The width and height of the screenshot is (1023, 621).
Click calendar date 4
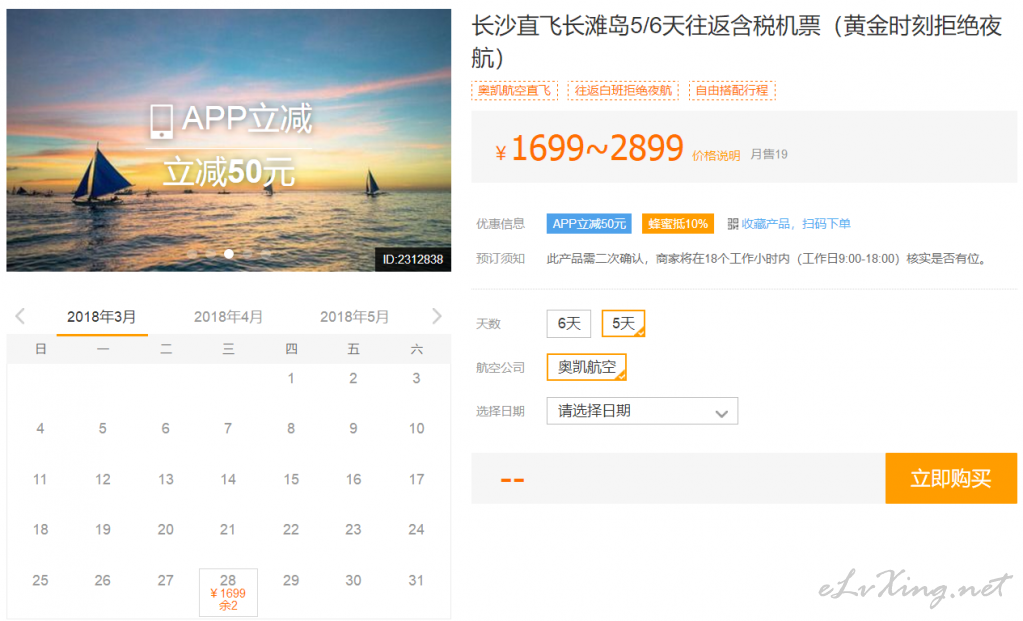(x=40, y=429)
